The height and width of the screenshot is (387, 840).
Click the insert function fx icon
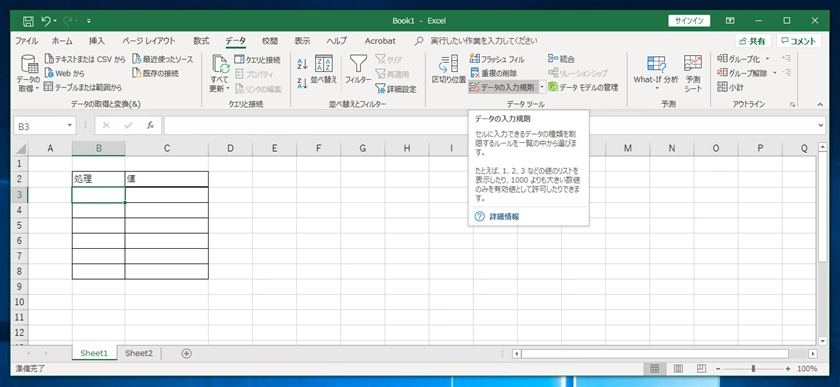tap(151, 125)
